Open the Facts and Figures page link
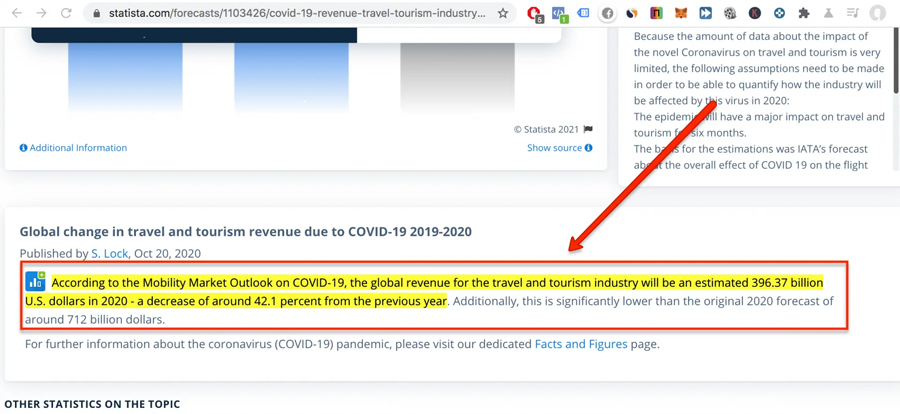Image resolution: width=900 pixels, height=414 pixels. point(581,344)
